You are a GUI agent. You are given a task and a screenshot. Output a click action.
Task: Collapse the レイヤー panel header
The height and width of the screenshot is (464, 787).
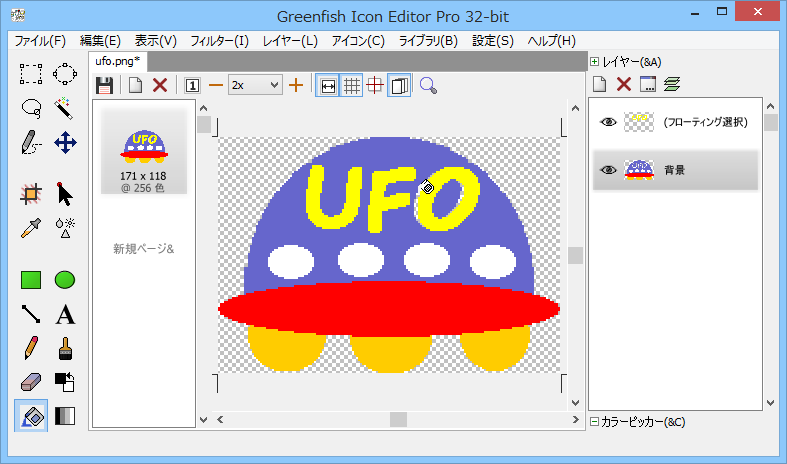[595, 62]
